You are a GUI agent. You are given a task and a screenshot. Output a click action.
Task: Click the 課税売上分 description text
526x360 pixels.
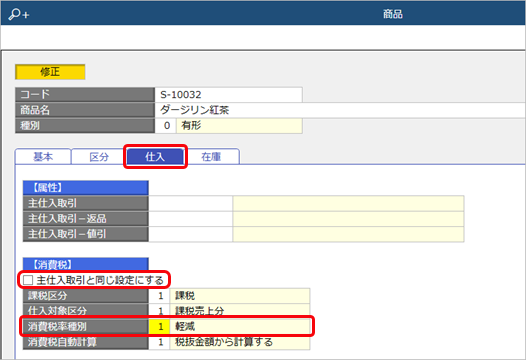(200, 311)
